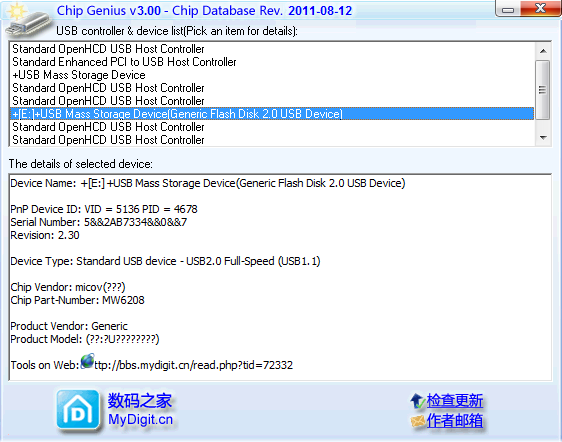
Task: Open the 作者邮箱 author email link
Action: (454, 421)
